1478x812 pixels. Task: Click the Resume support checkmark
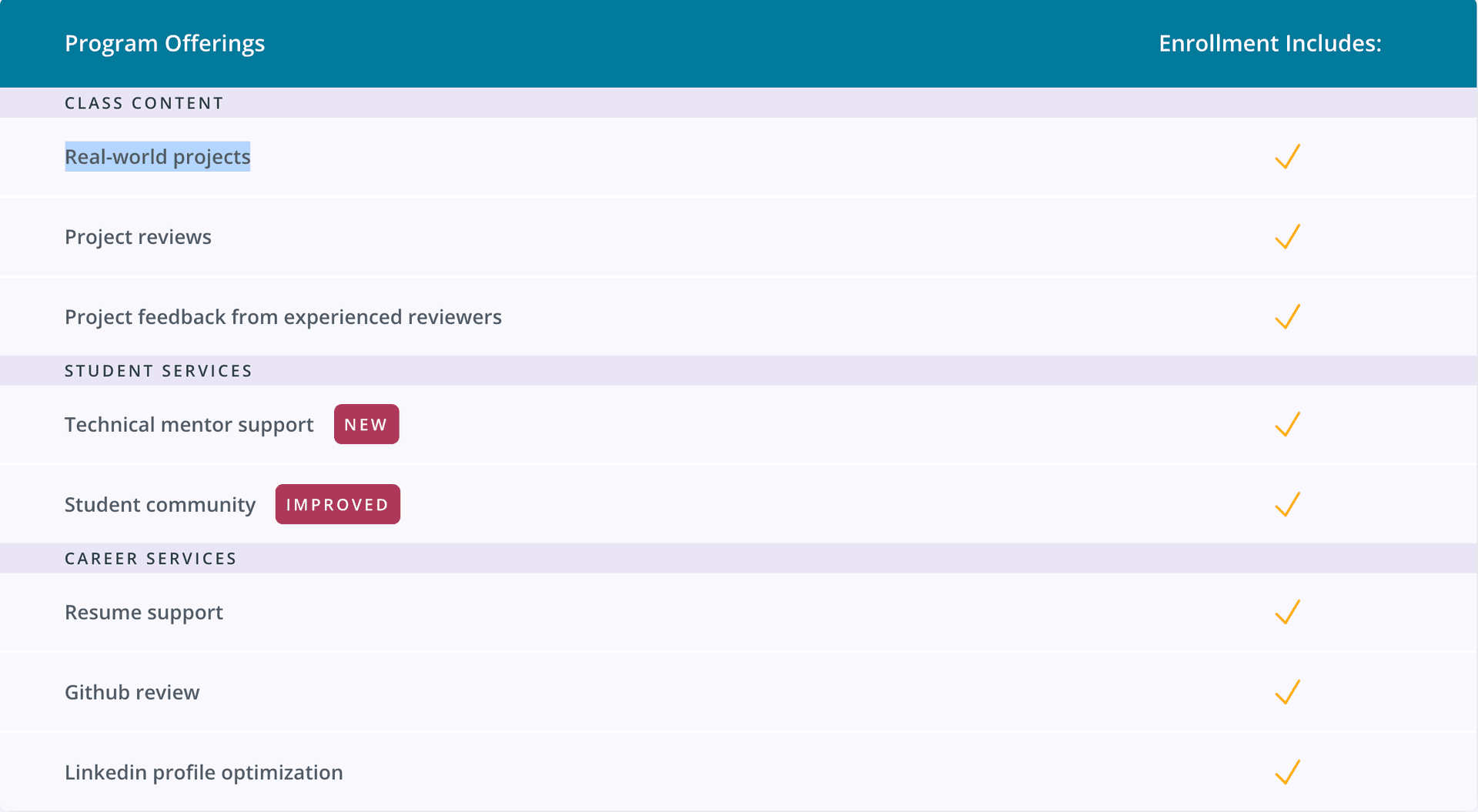tap(1287, 613)
